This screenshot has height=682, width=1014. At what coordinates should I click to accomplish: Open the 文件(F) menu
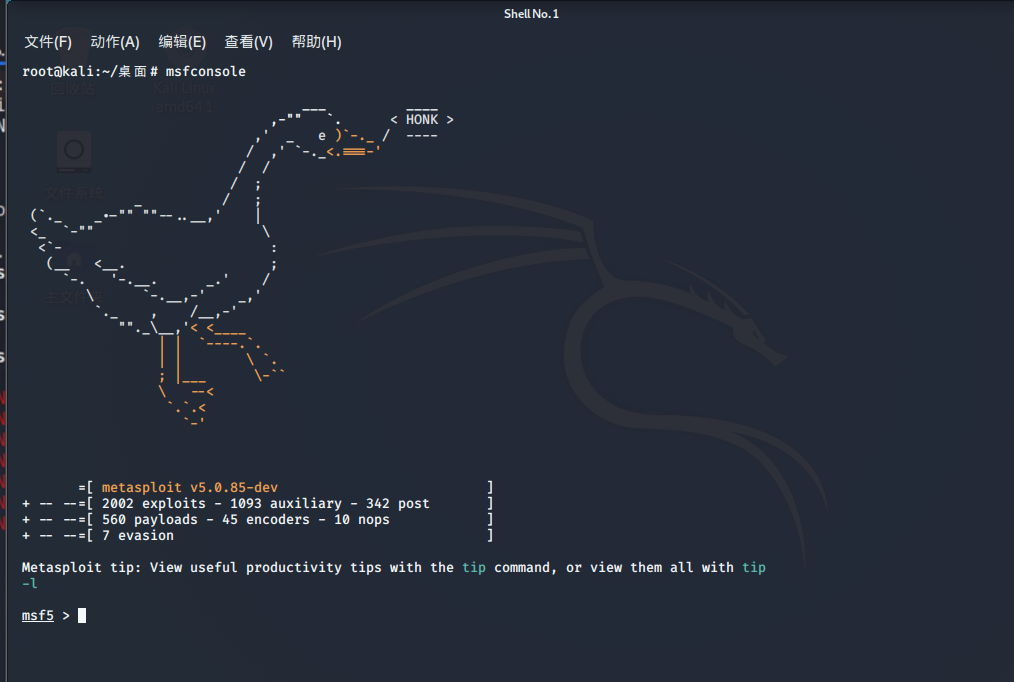coord(48,42)
